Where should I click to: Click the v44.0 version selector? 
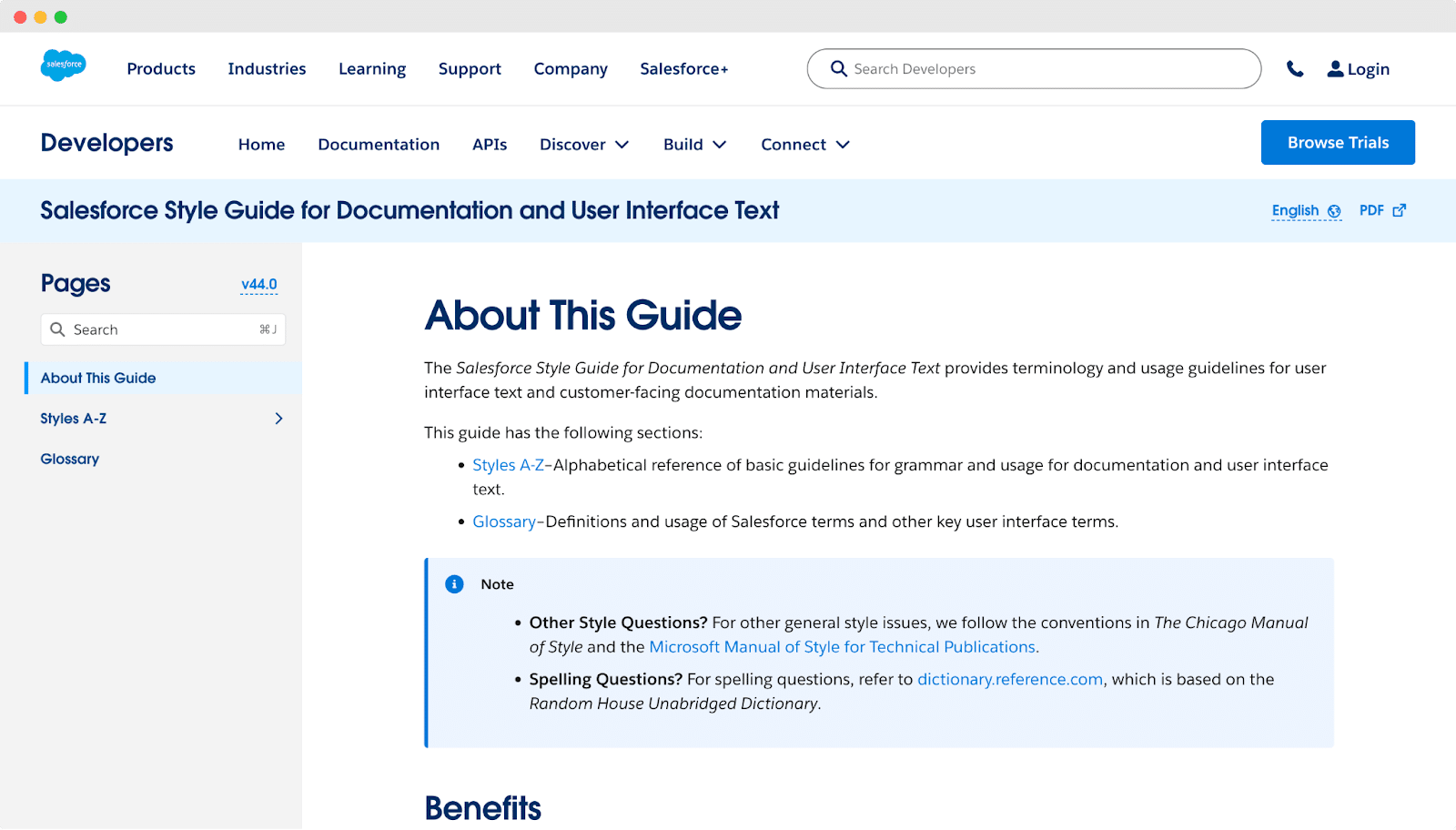pos(258,284)
